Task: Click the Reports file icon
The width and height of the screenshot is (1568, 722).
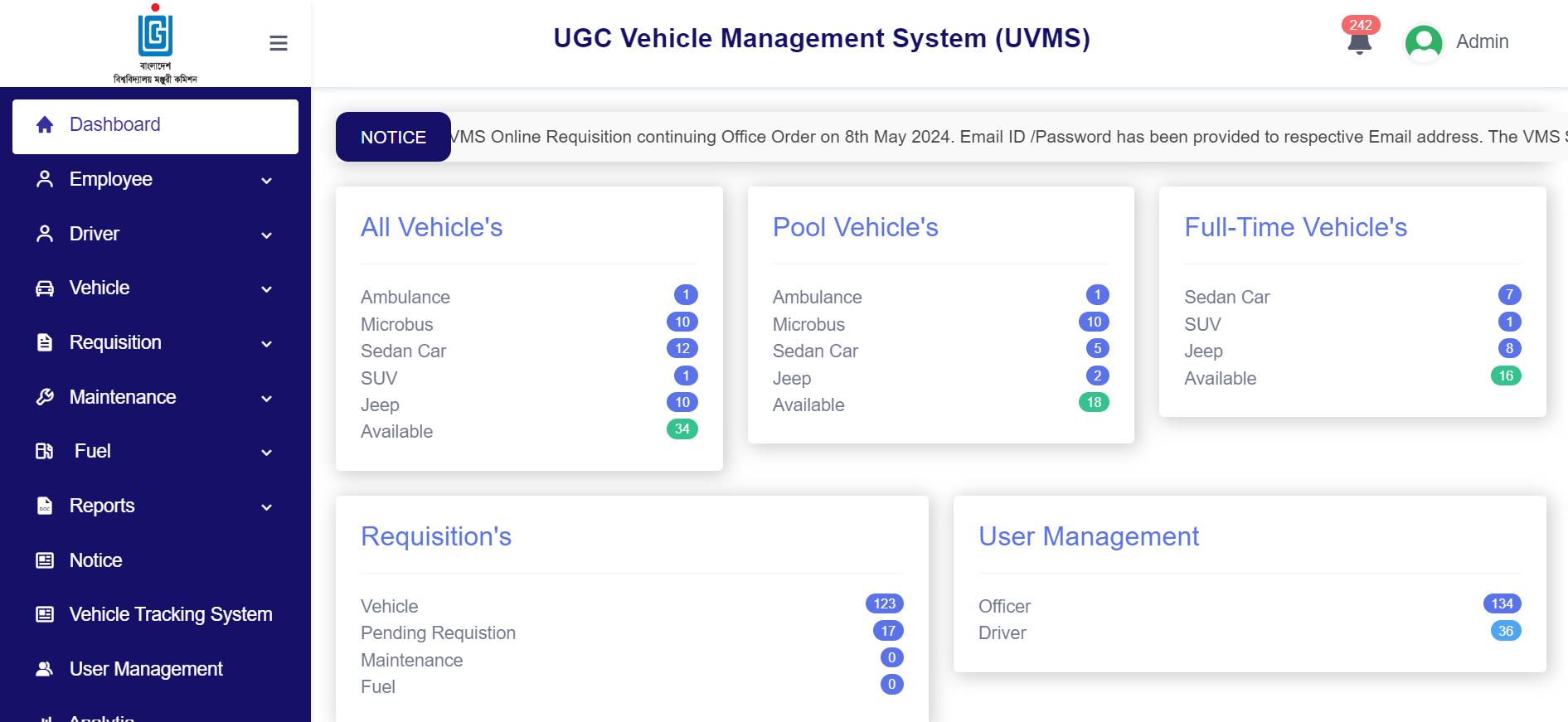Action: pyautogui.click(x=45, y=506)
